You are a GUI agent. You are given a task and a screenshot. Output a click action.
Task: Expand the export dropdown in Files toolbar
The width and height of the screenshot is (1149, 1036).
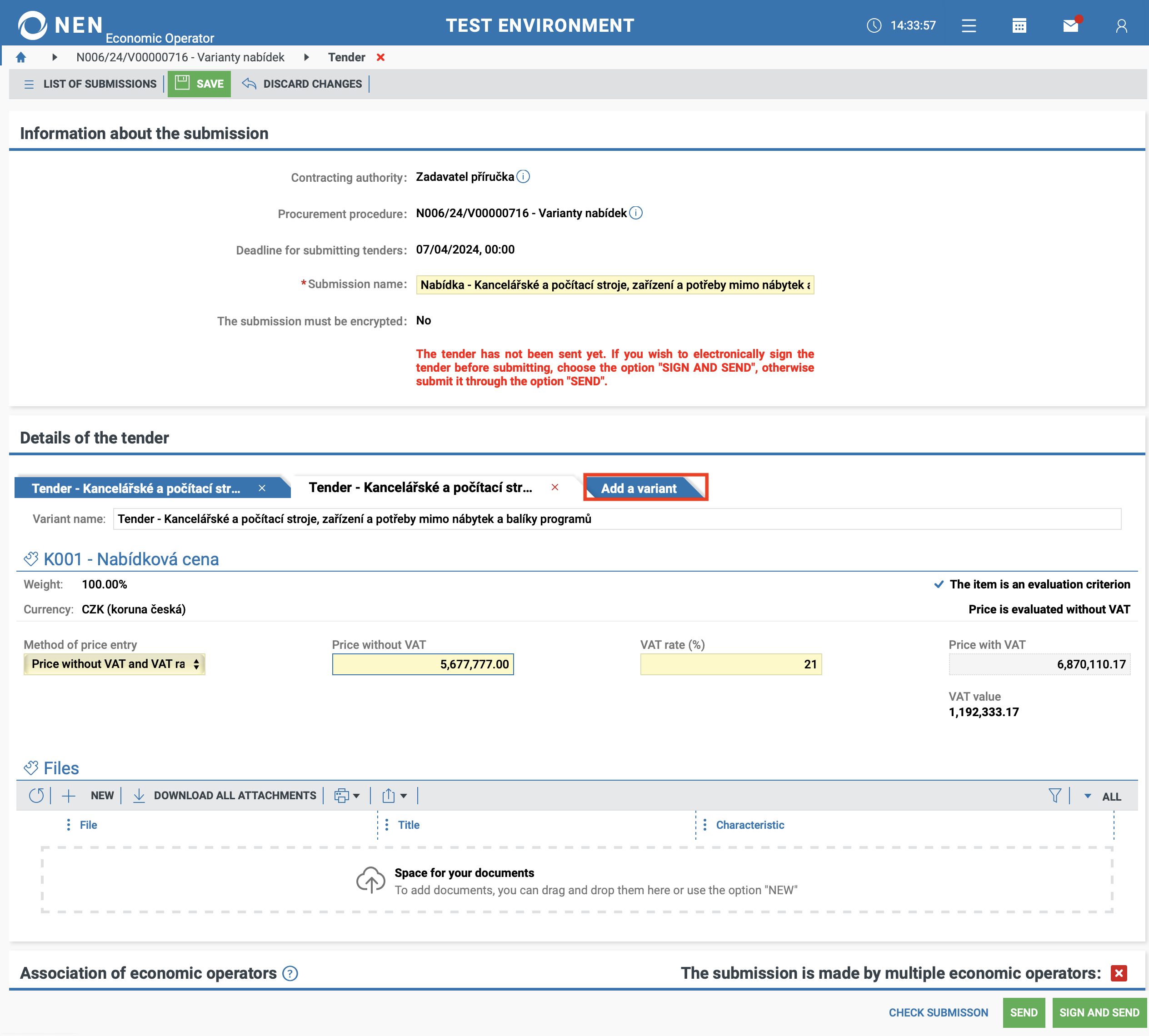[395, 796]
